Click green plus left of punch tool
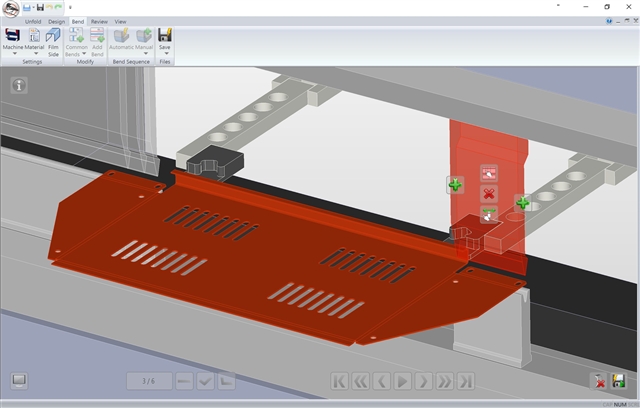640x408 pixels. coord(455,185)
